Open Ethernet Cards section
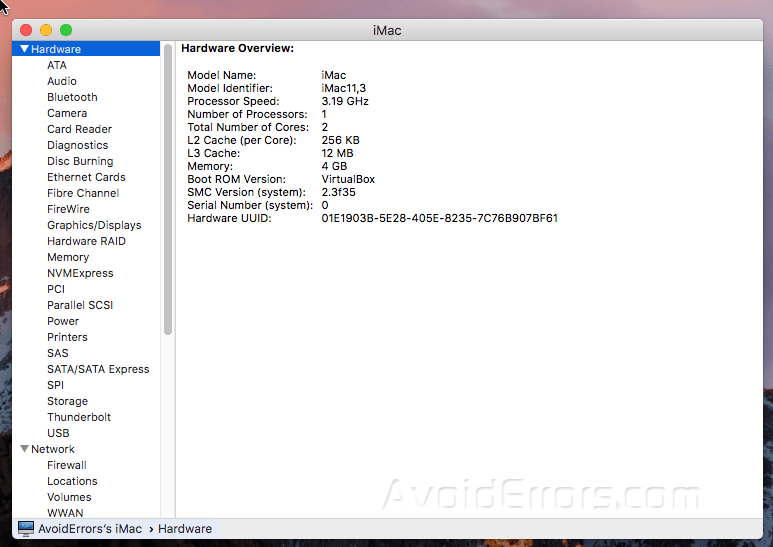The width and height of the screenshot is (773, 547). coord(86,177)
